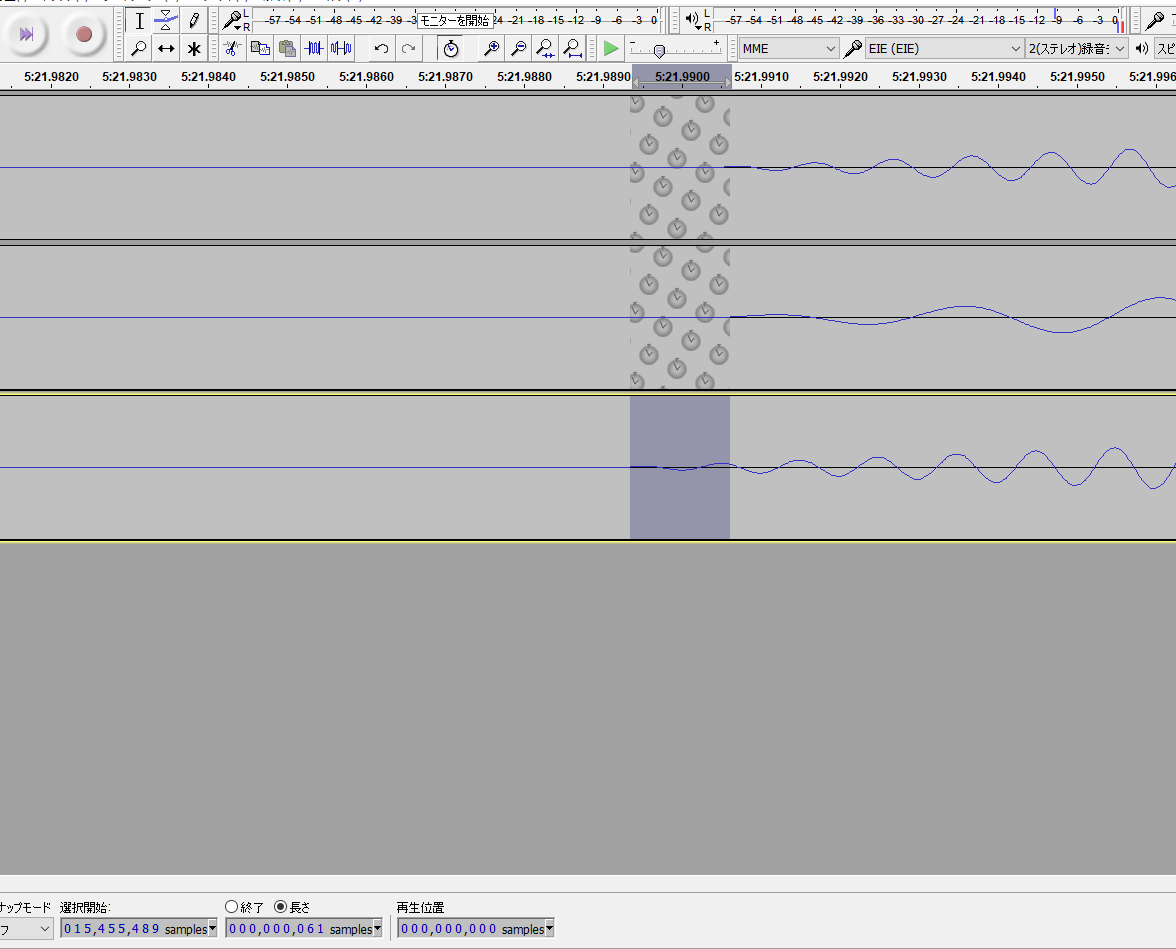The image size is (1176, 949).
Task: Select the Envelope tool
Action: 166,20
